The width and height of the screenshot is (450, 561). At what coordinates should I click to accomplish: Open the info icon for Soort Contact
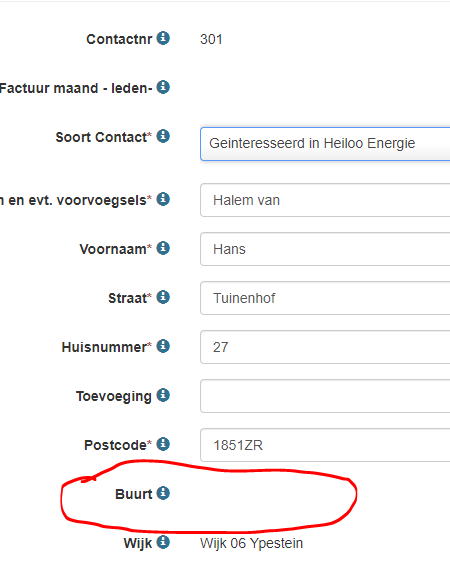coord(163,136)
